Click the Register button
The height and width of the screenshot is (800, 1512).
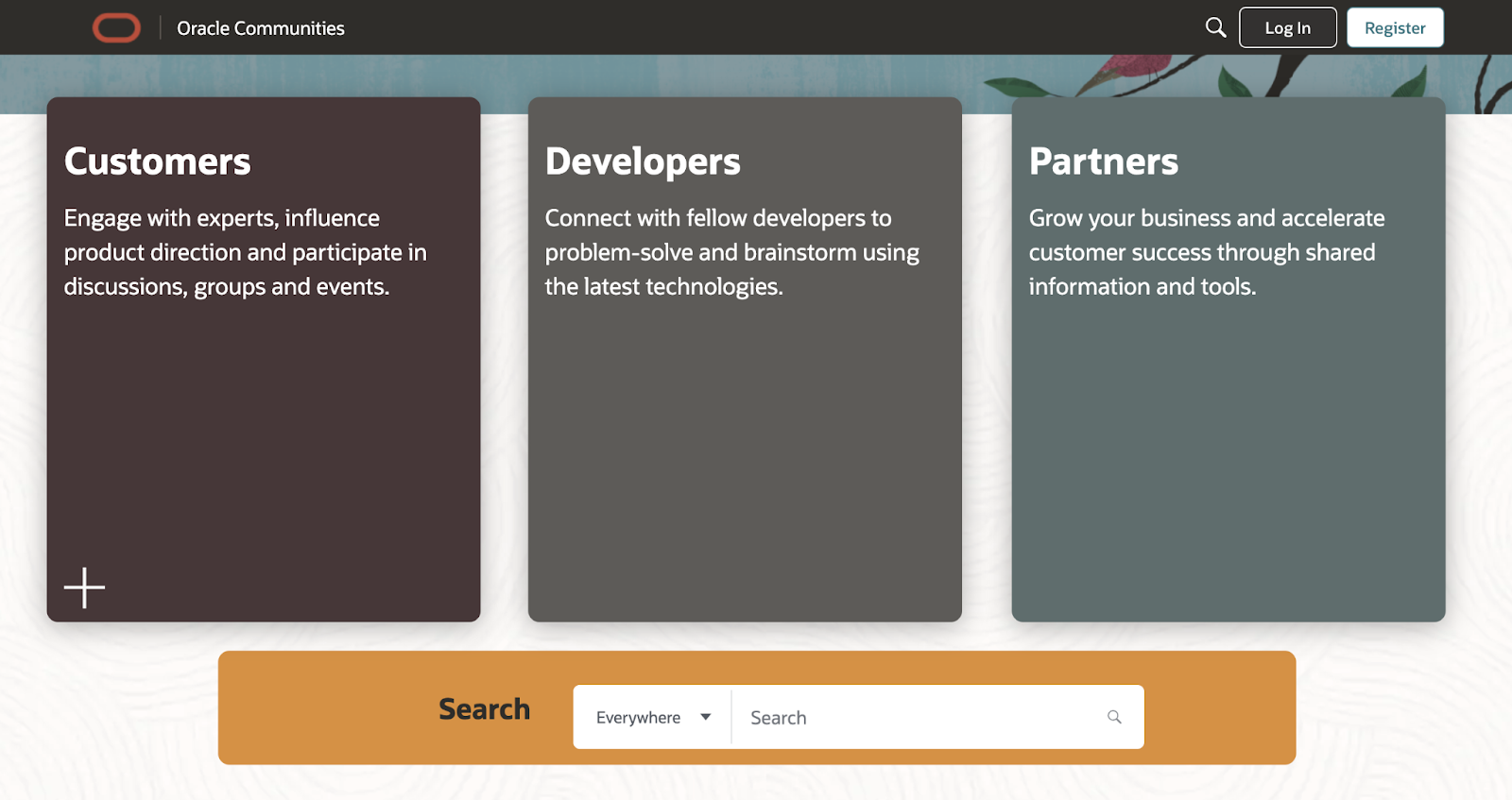coord(1395,27)
